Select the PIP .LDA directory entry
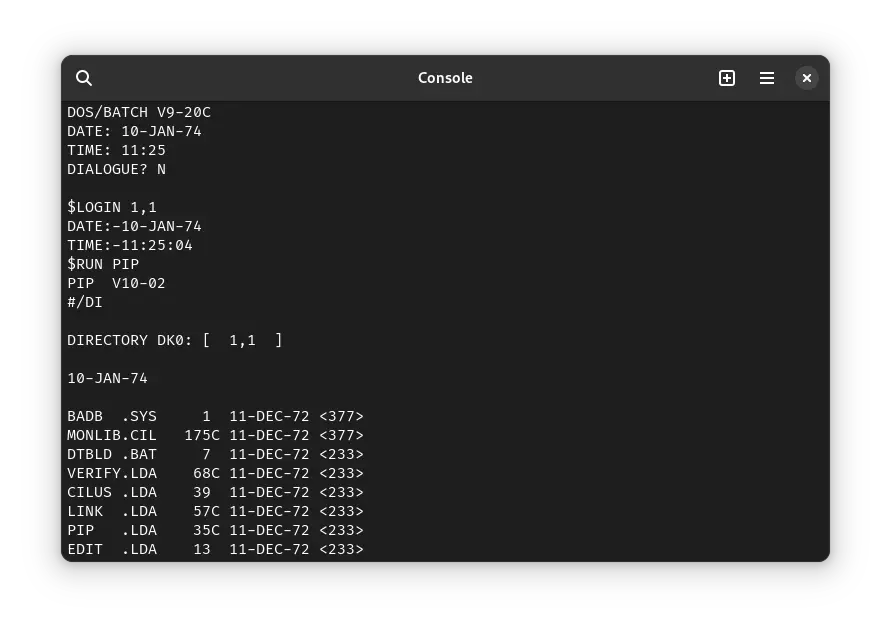This screenshot has width=891, height=629. (215, 530)
